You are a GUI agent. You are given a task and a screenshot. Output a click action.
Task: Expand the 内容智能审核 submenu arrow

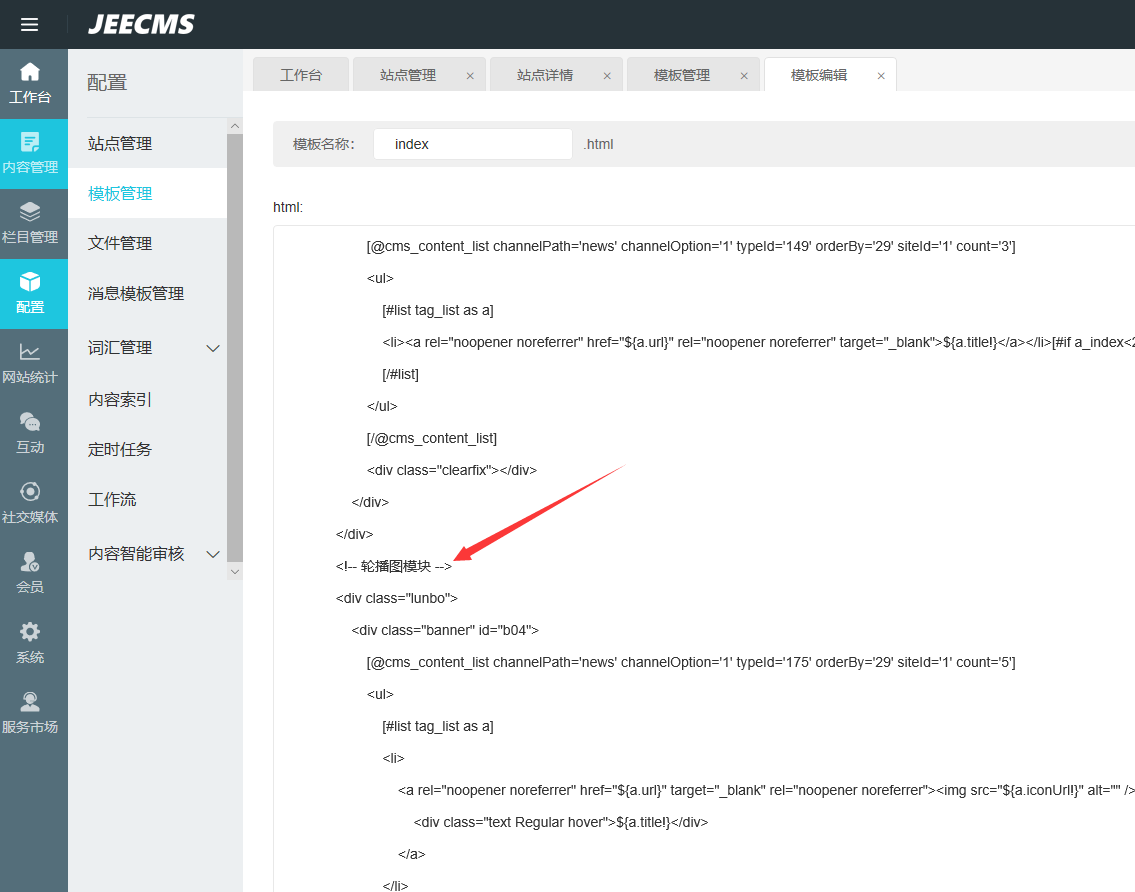pyautogui.click(x=213, y=555)
